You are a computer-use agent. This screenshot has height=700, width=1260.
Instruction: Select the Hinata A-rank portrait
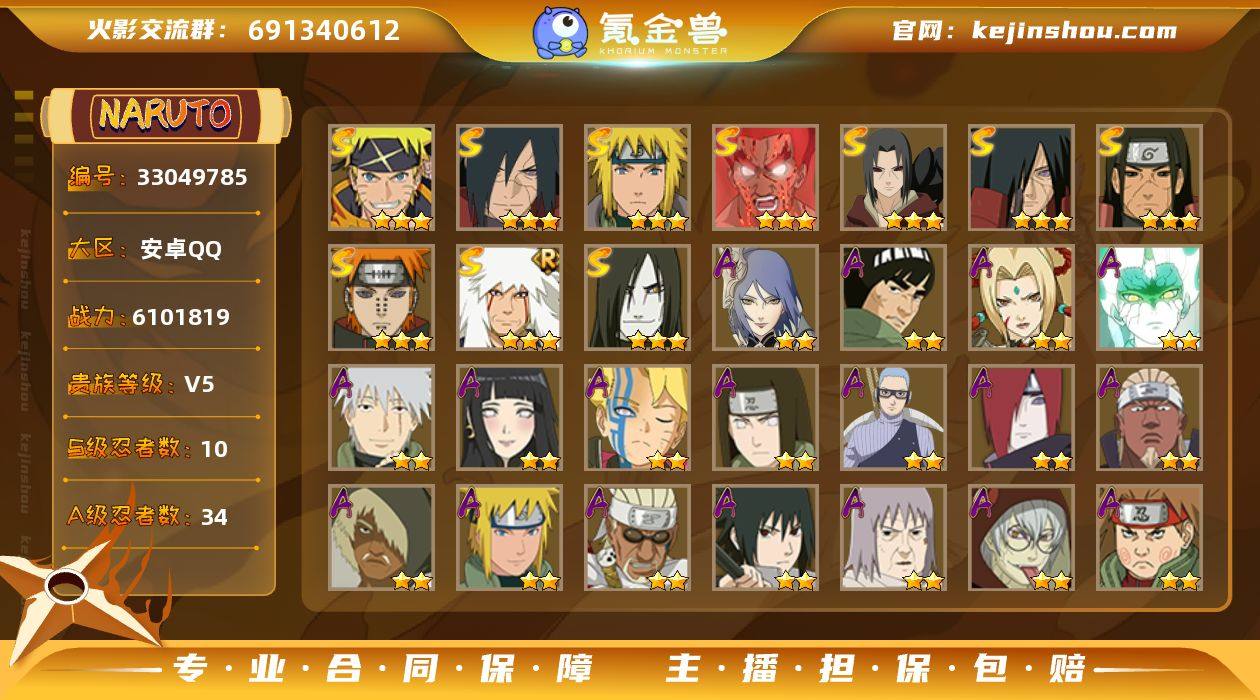pos(510,418)
